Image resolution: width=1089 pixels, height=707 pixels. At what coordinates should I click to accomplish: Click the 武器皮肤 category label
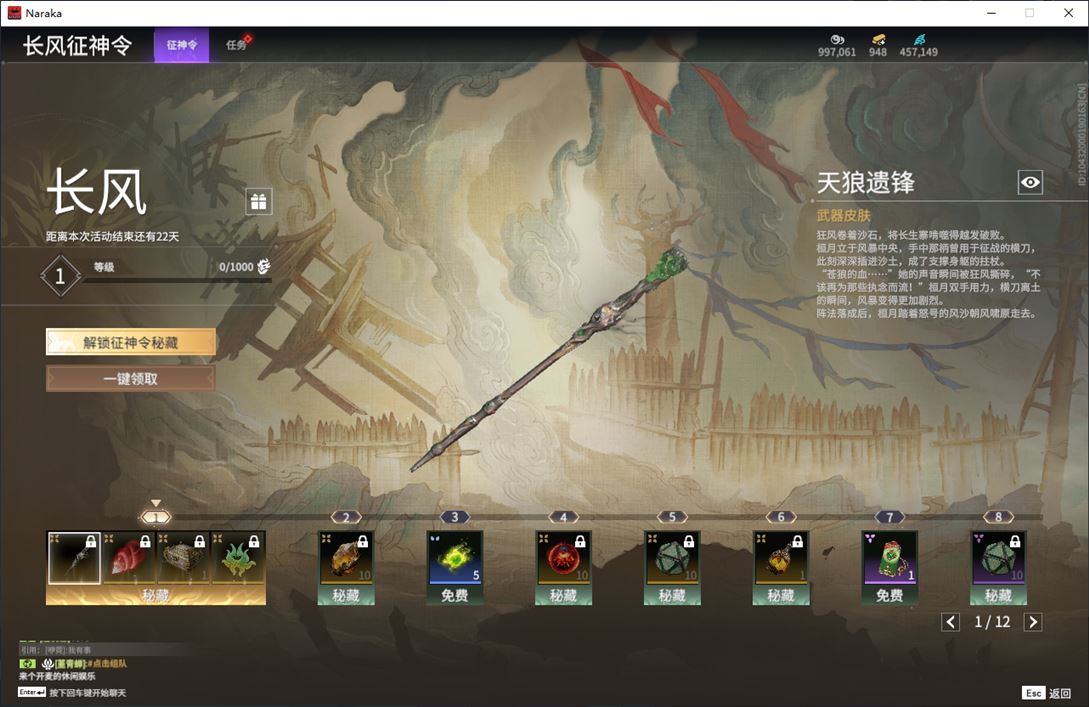click(x=843, y=215)
